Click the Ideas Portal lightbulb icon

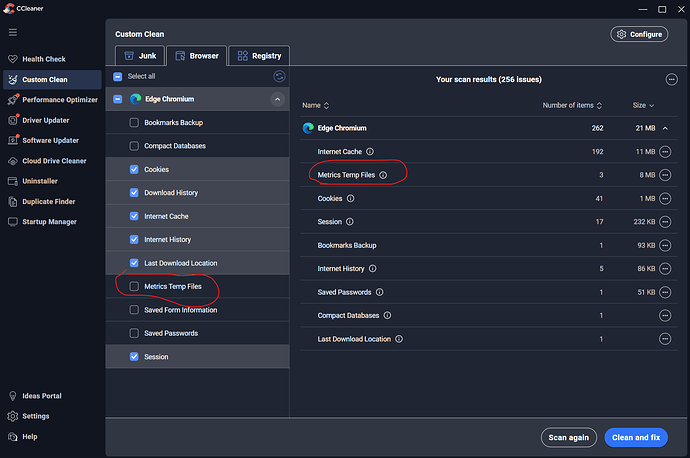point(13,396)
